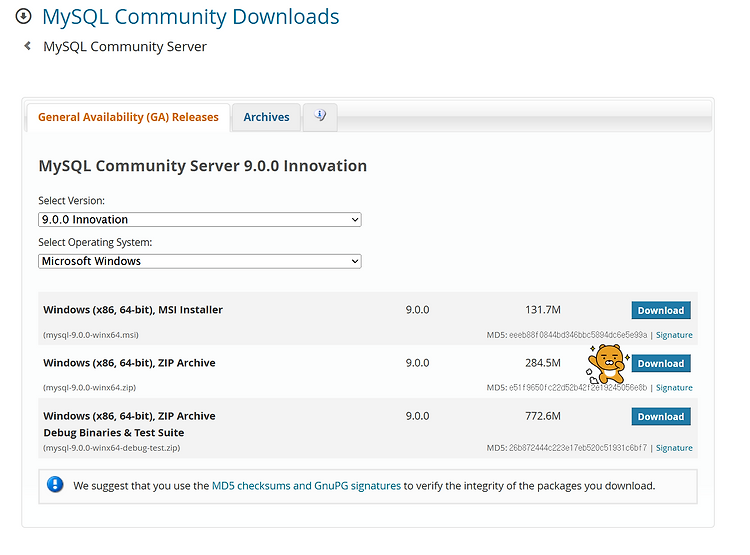Click the MD5 hash of the MSI installer
Viewport: 750px width, 555px height.
pos(578,335)
